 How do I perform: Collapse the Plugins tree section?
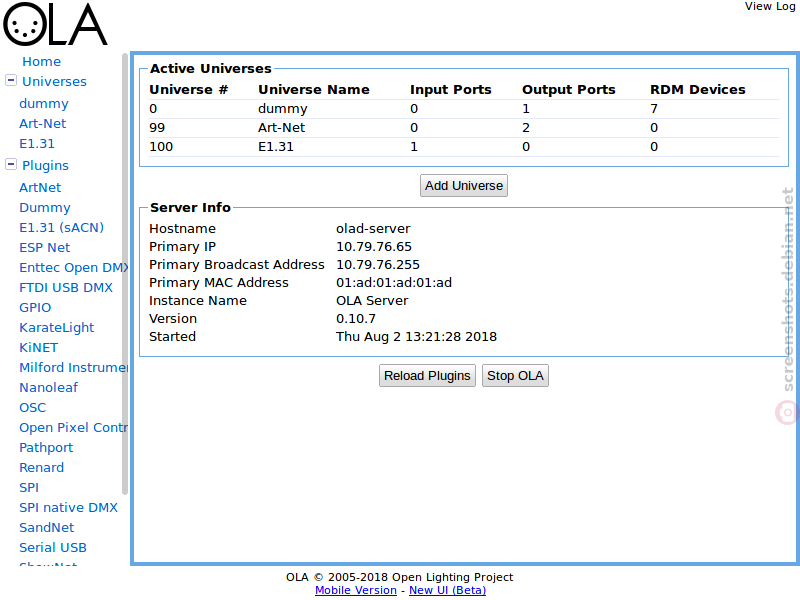coord(11,164)
